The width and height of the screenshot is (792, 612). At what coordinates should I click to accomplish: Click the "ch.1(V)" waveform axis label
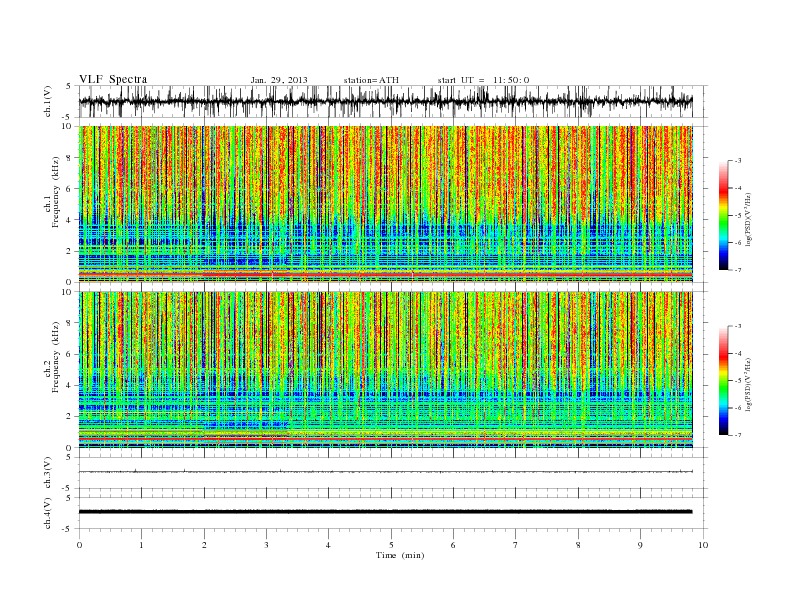[48, 101]
